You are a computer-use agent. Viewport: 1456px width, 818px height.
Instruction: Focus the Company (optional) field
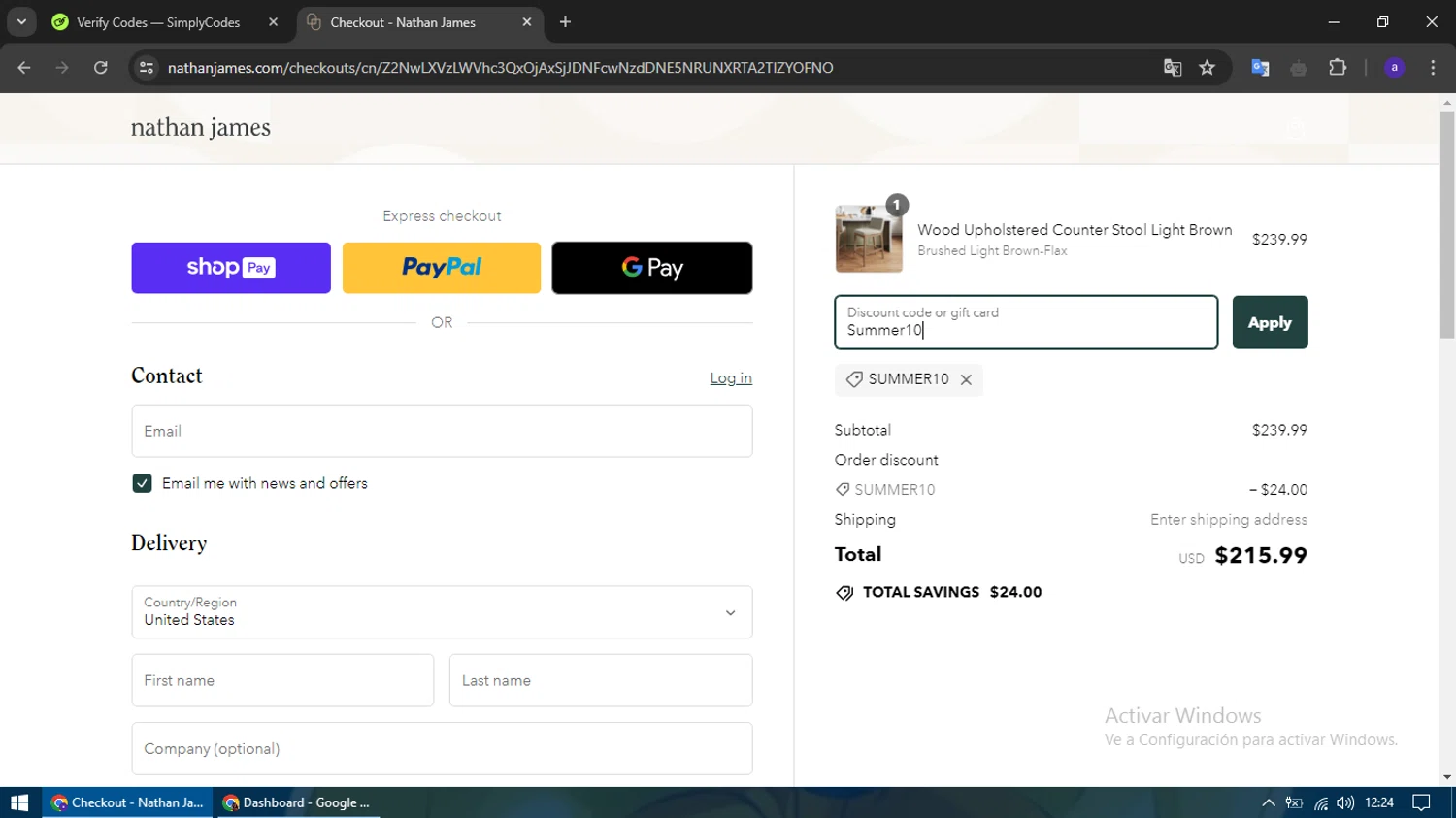pos(442,748)
